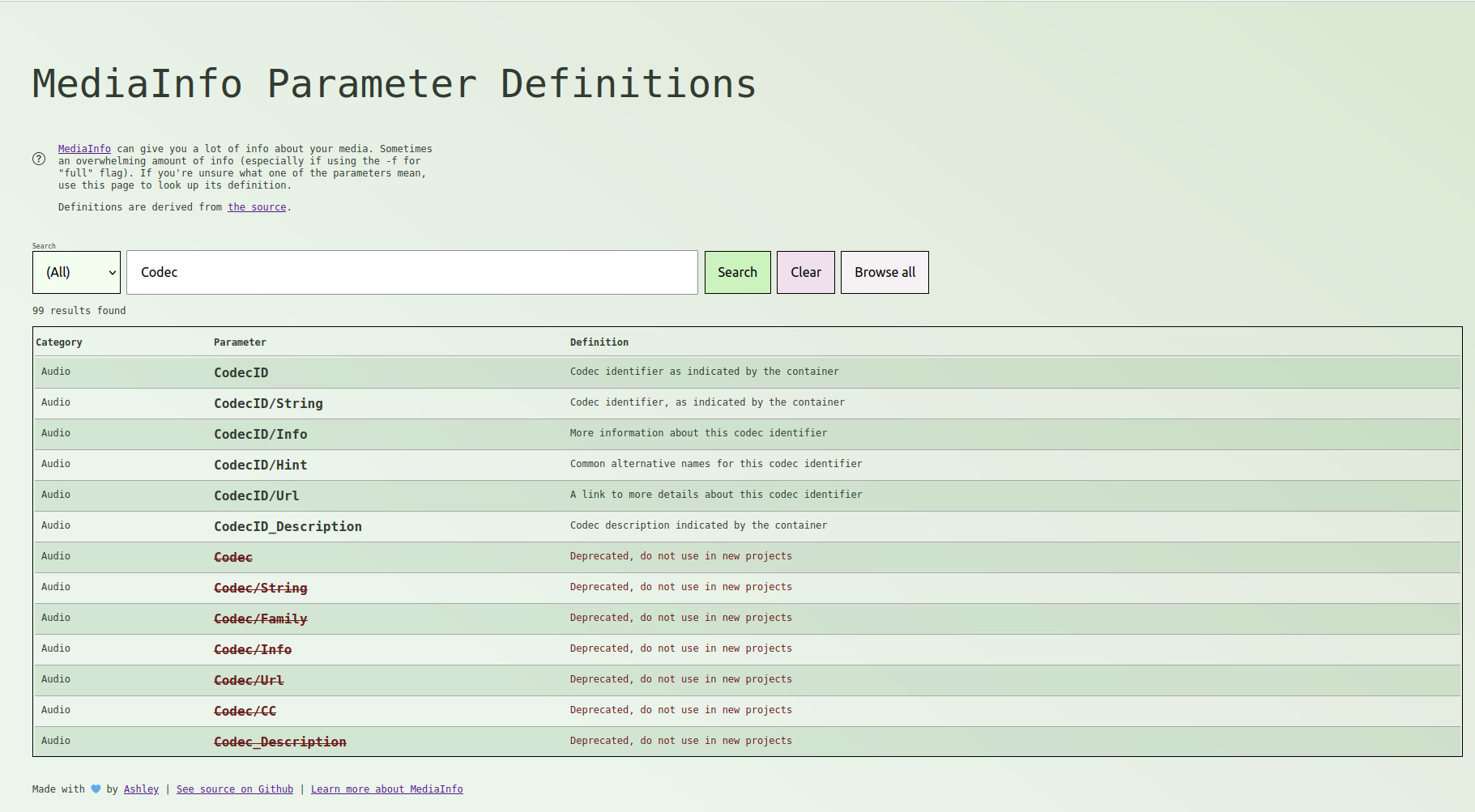Screen dimensions: 1475x812
Task: Open See source on Github link
Action: [235, 789]
